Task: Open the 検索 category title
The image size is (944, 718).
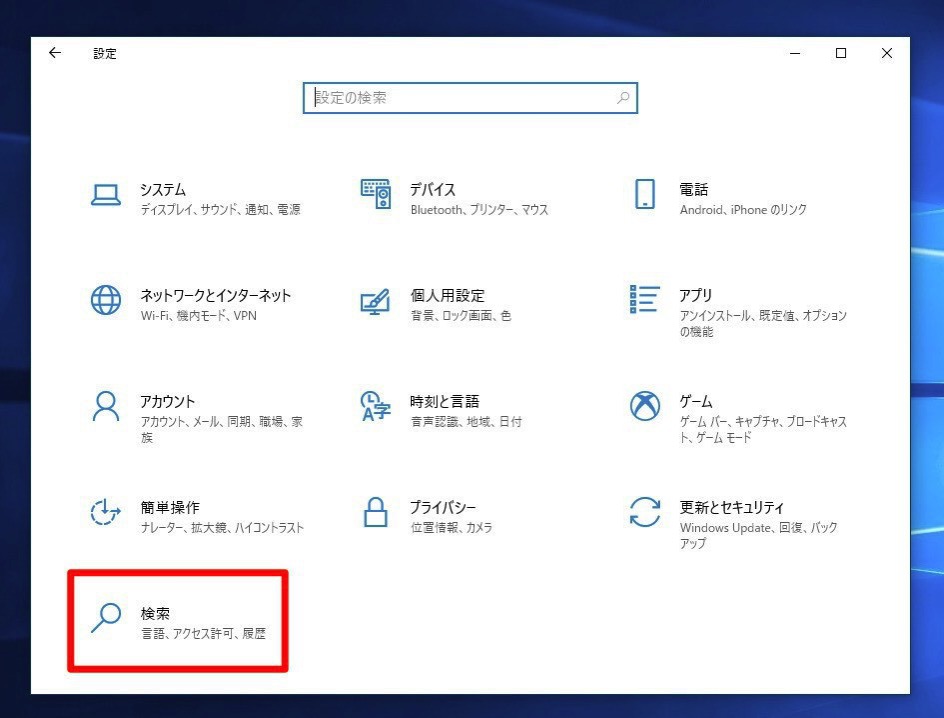Action: click(155, 613)
